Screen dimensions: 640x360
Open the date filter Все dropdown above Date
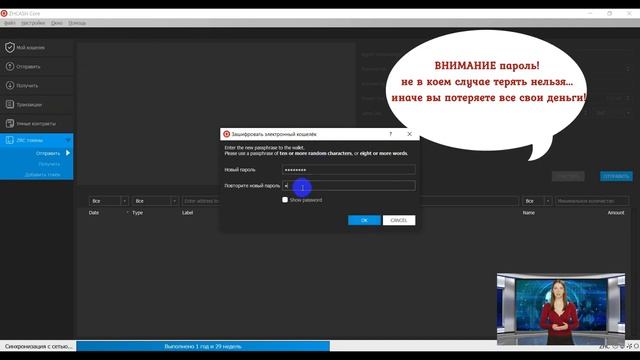coord(109,201)
